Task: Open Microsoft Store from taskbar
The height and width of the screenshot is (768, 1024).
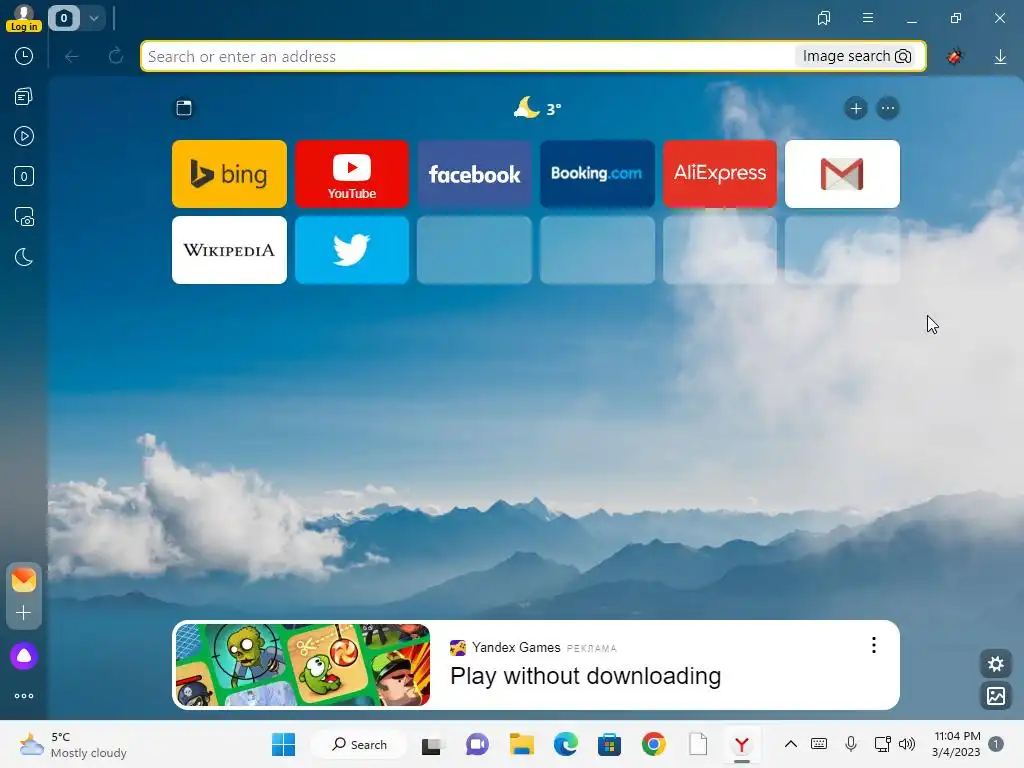Action: point(609,744)
